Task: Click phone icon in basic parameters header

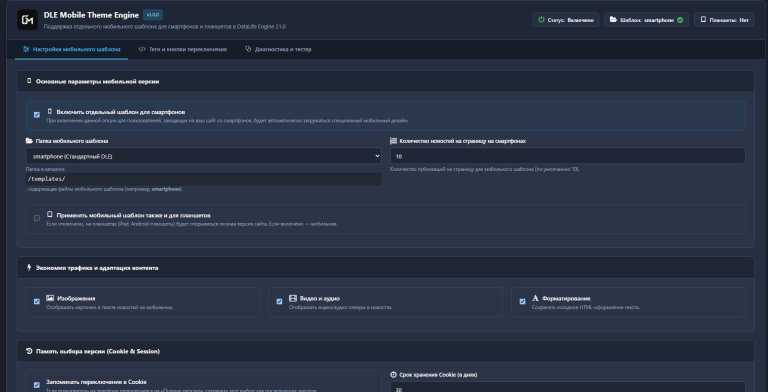Action: click(x=29, y=81)
